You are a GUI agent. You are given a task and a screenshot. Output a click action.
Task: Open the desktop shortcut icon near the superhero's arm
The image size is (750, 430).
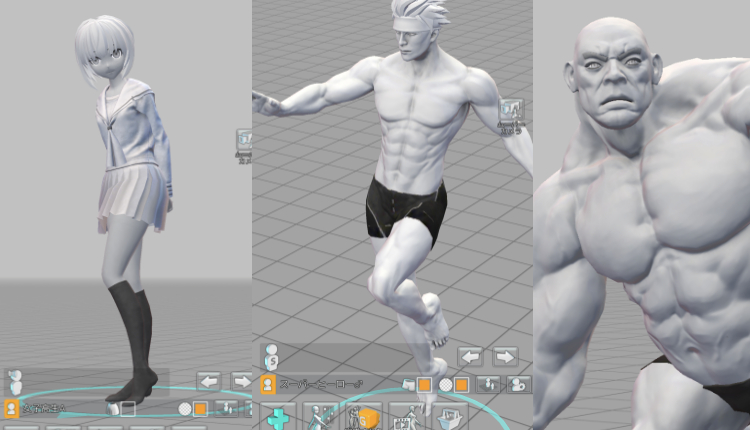(x=511, y=116)
